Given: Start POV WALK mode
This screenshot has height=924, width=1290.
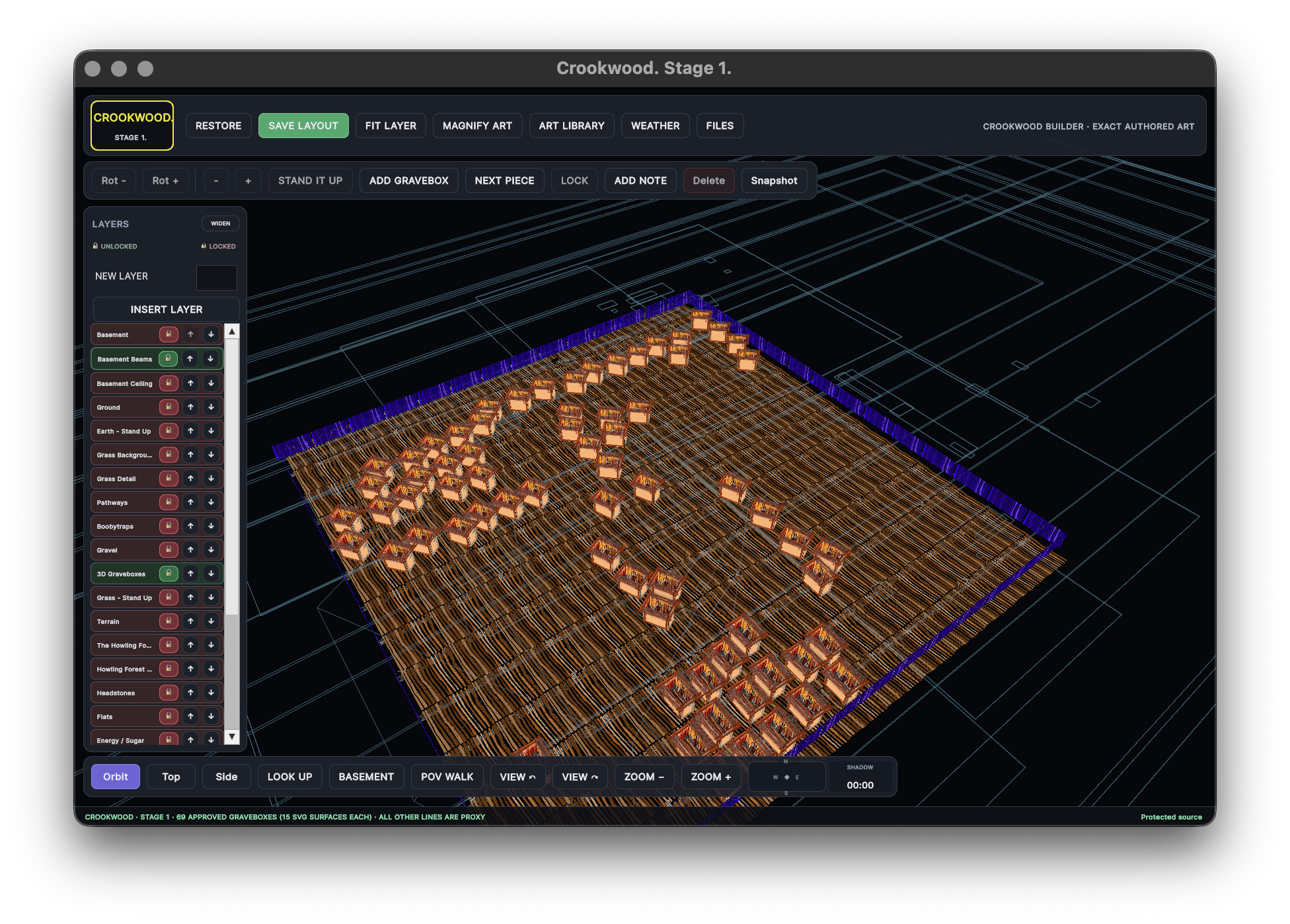Looking at the screenshot, I should [447, 777].
